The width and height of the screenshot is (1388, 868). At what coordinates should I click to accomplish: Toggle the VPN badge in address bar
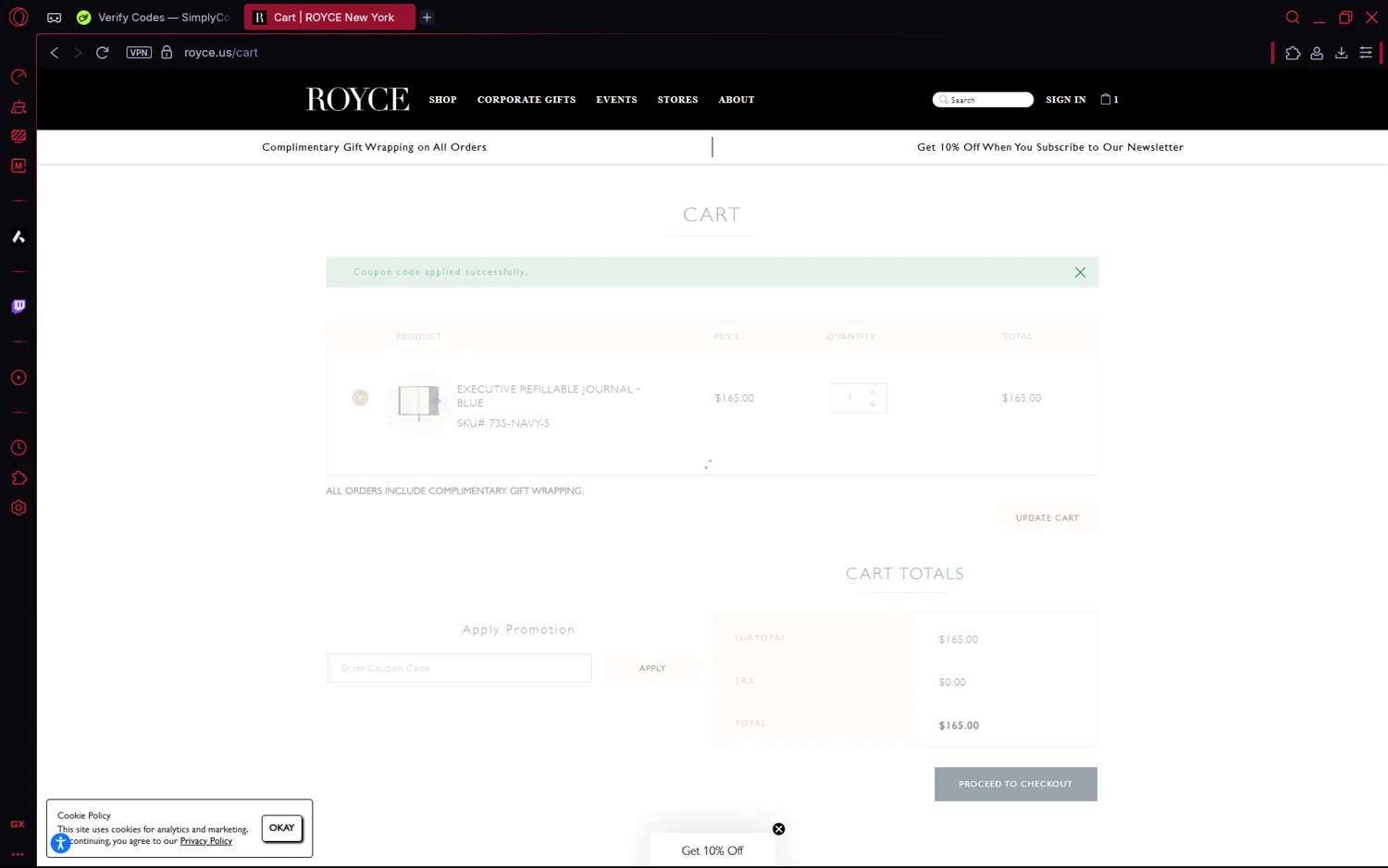(x=139, y=53)
